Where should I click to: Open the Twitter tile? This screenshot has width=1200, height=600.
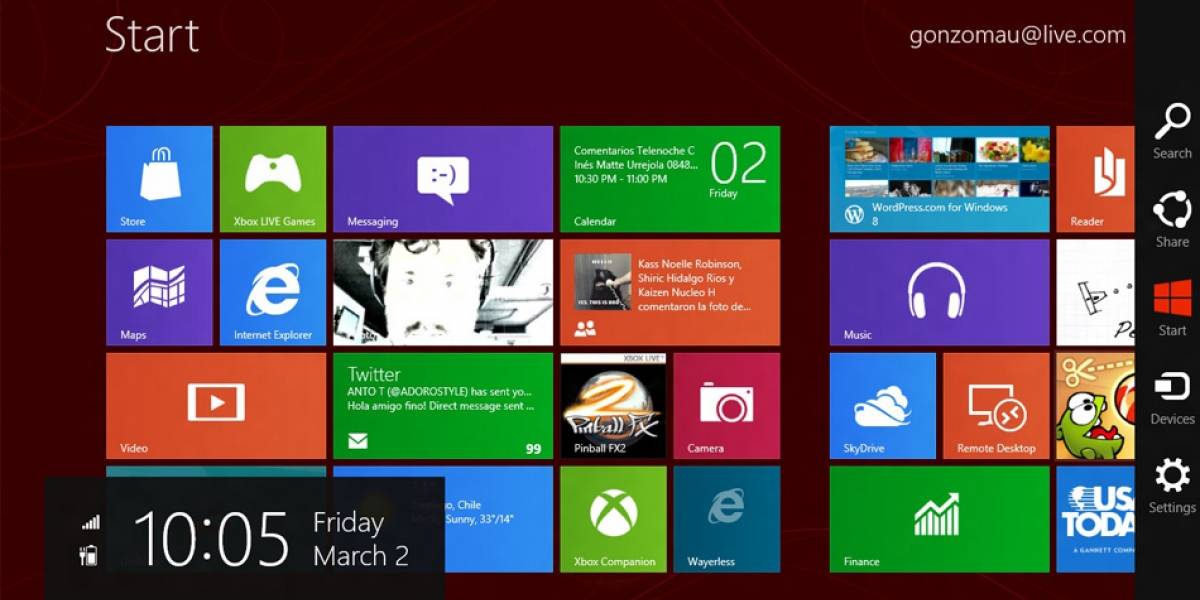coord(443,406)
